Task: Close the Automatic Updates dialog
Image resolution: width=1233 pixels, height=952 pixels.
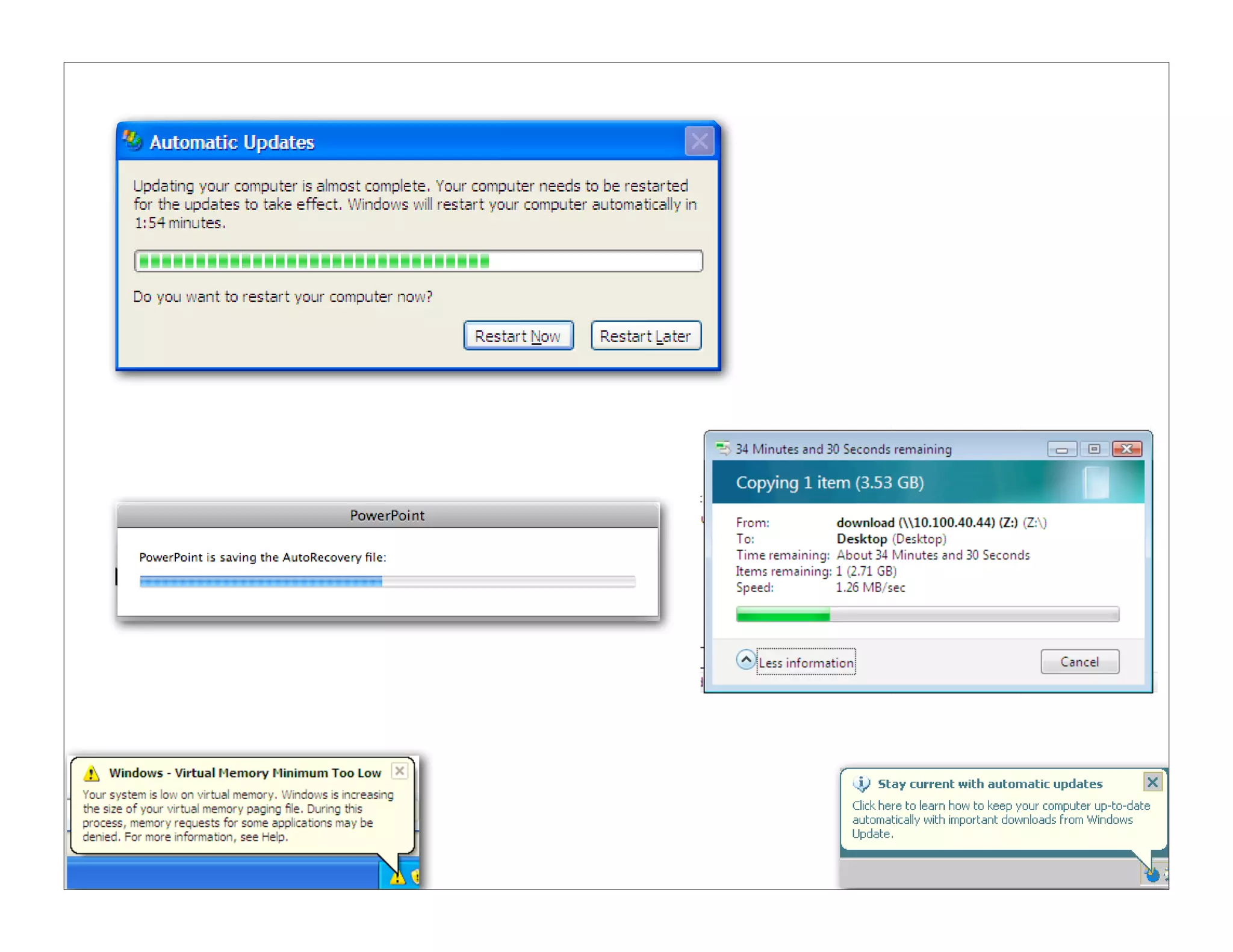Action: pyautogui.click(x=699, y=141)
